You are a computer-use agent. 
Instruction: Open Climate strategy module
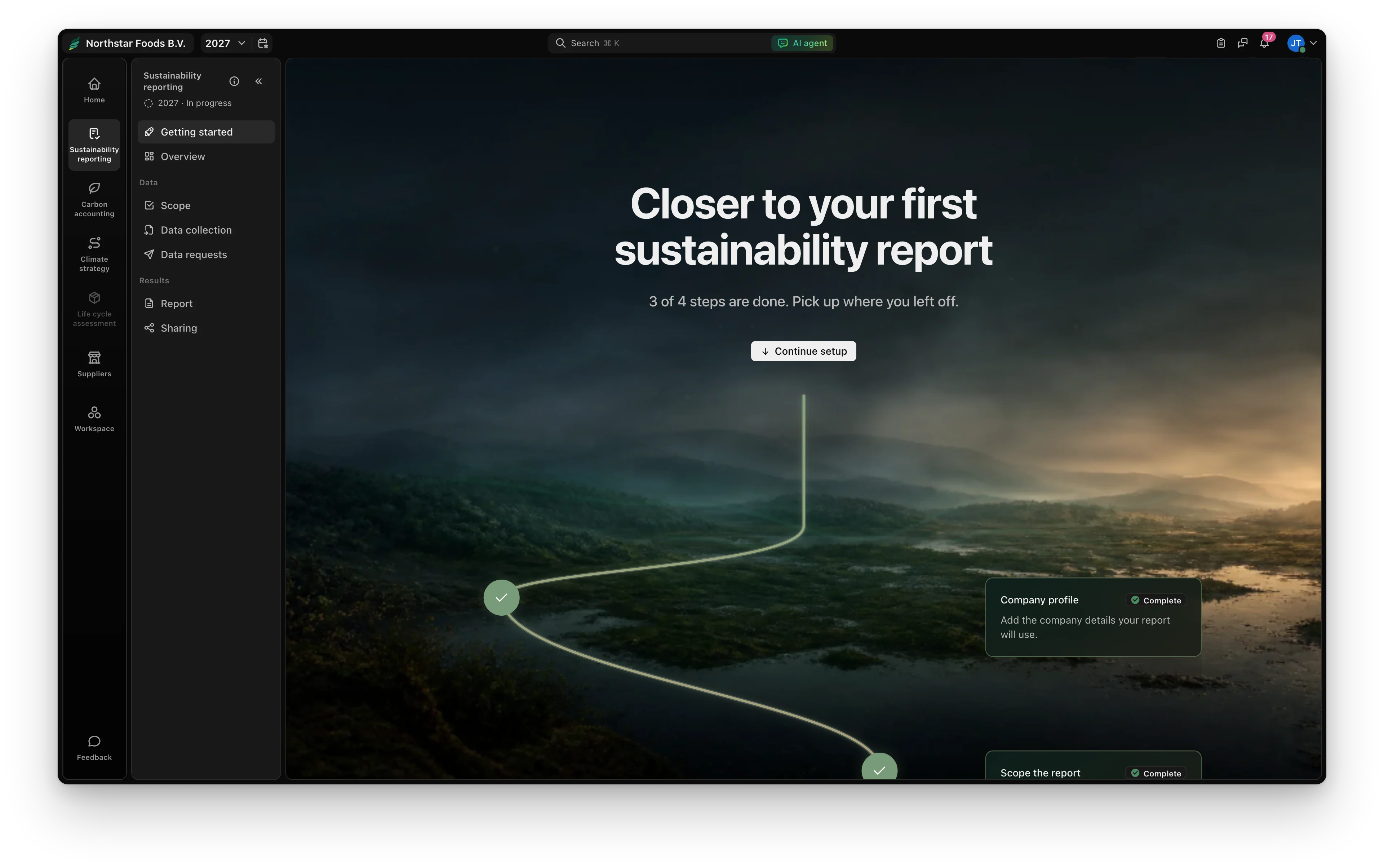coord(94,254)
